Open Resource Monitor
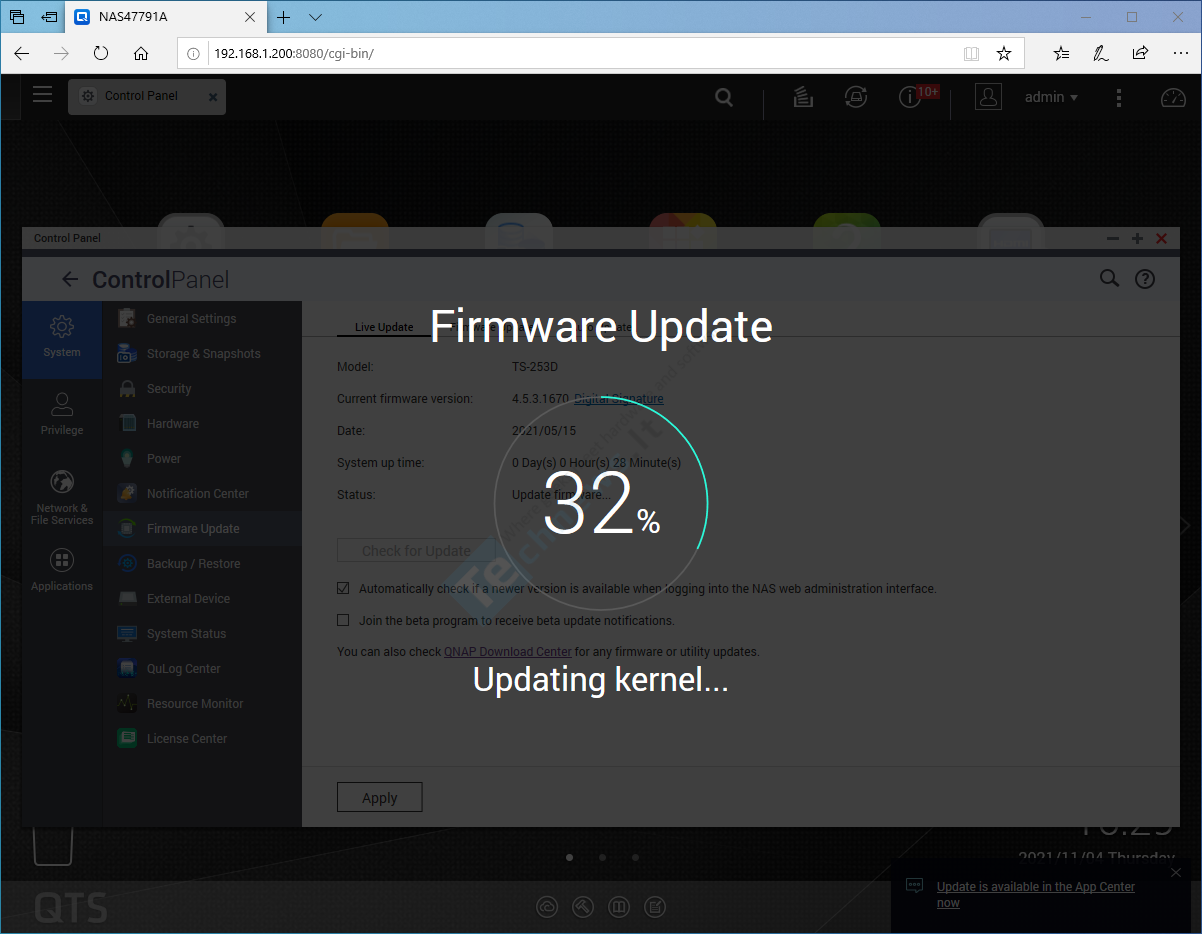This screenshot has height=934, width=1202. coord(202,704)
